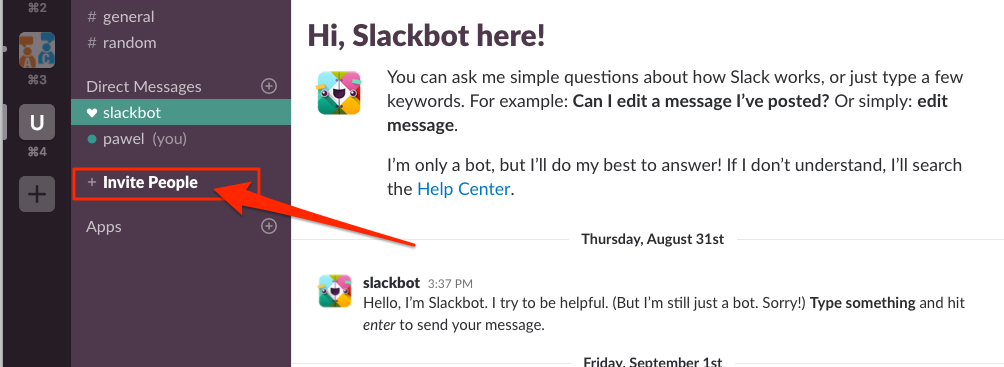Click the 3:37 PM message timestamp
The width and height of the screenshot is (1004, 367).
450,283
